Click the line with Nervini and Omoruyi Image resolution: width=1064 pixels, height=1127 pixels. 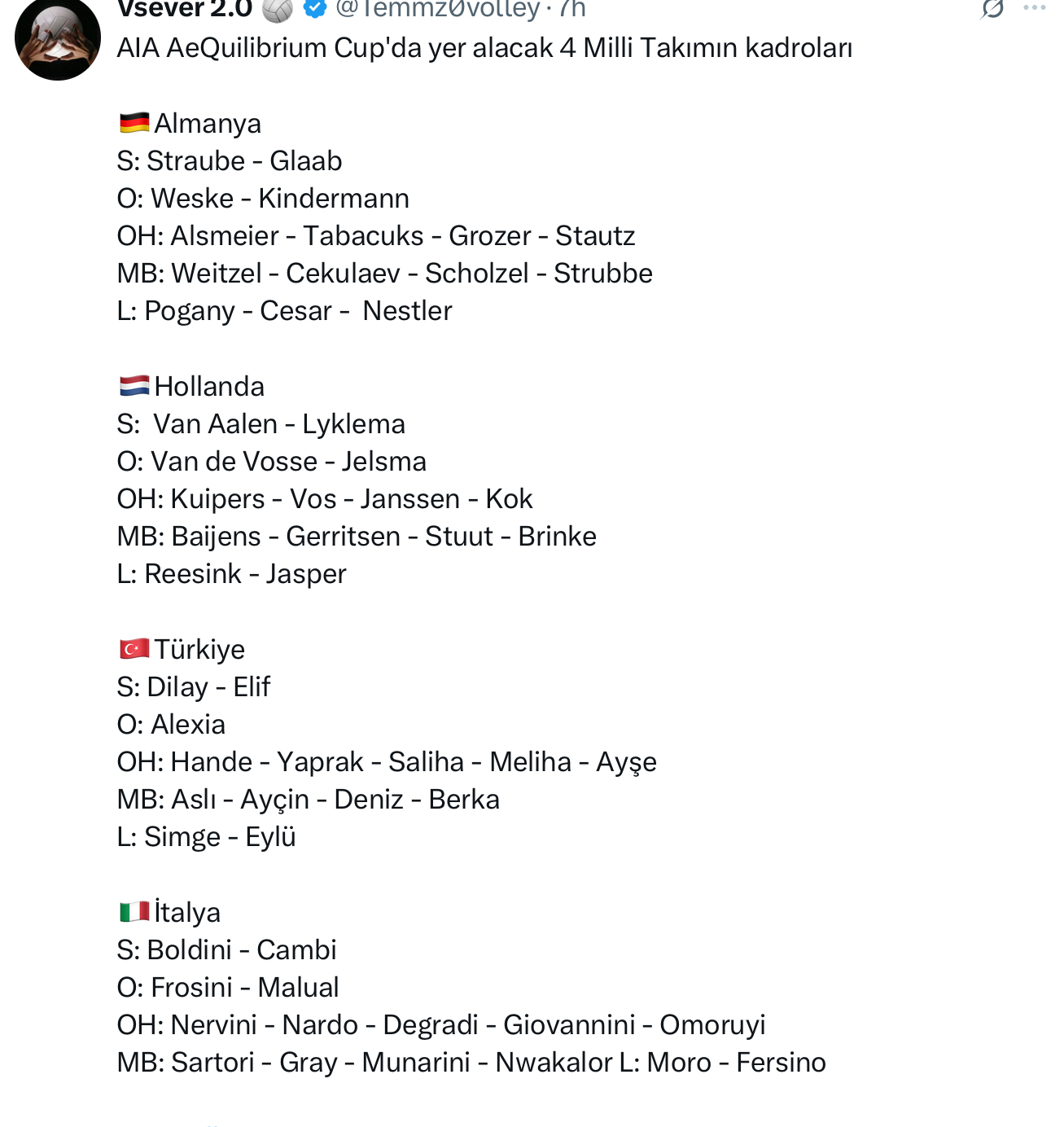(x=441, y=1025)
